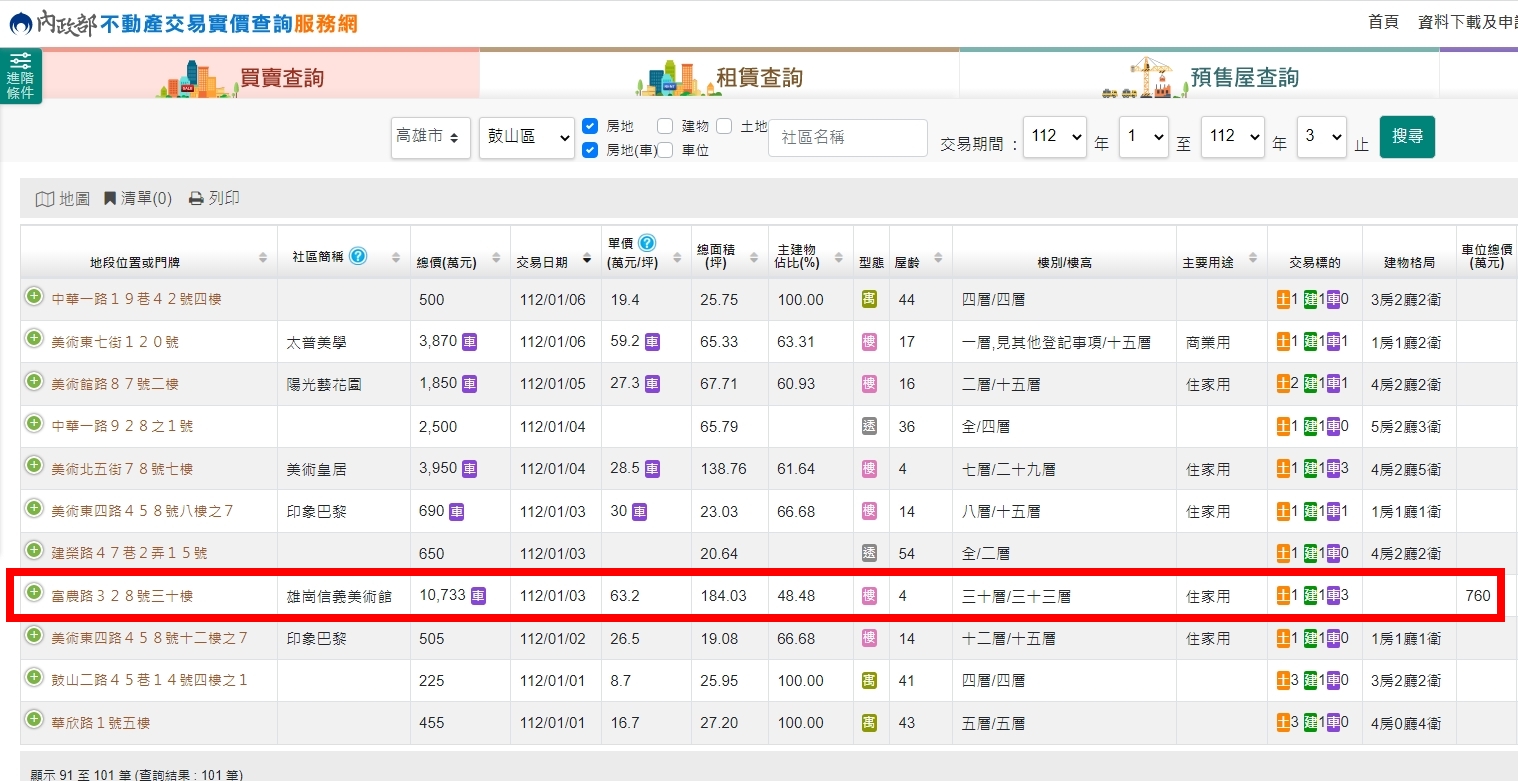This screenshot has height=781, width=1518.
Task: Click the 樓 type badge in 美術東七街120號 row
Action: (x=869, y=342)
